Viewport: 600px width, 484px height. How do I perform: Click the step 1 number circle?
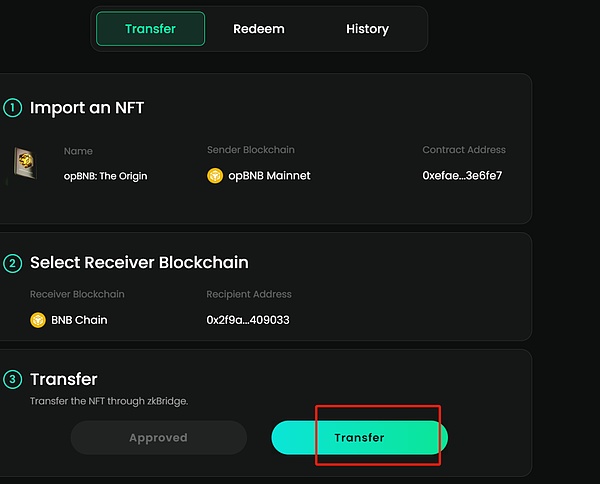pyautogui.click(x=13, y=107)
